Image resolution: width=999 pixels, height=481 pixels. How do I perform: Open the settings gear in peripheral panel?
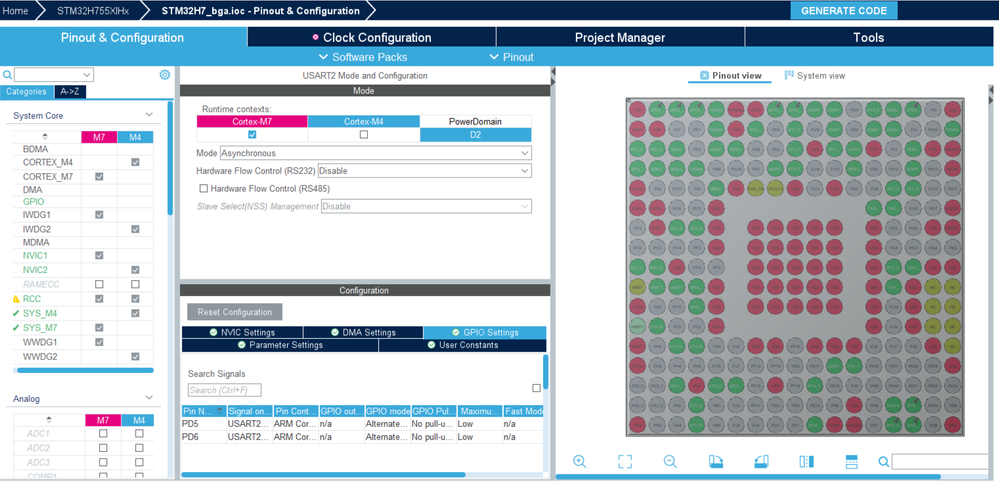pos(164,75)
